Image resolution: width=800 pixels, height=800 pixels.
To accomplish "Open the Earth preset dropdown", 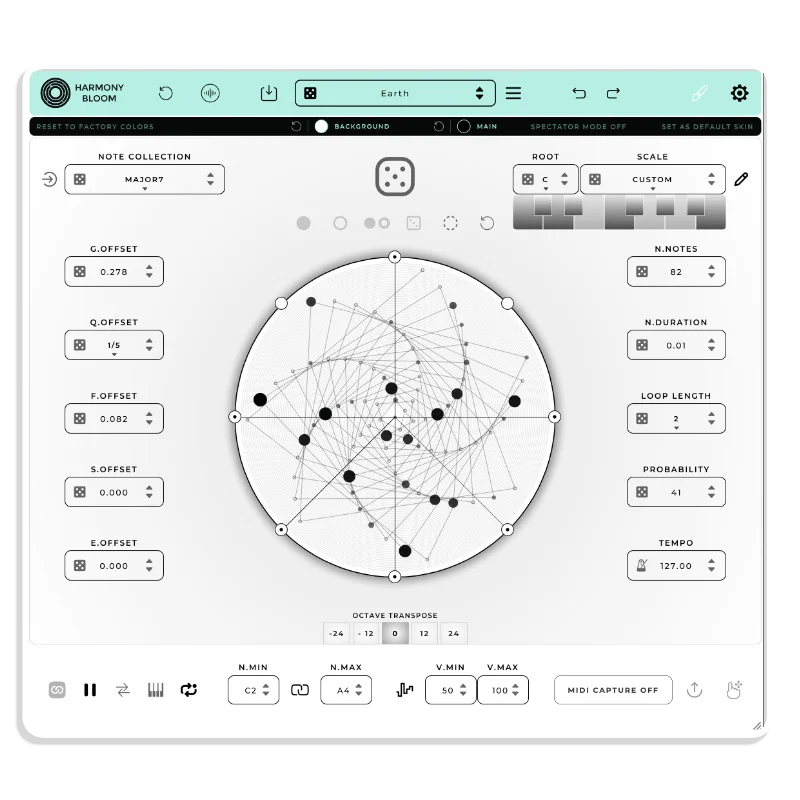I will (395, 93).
